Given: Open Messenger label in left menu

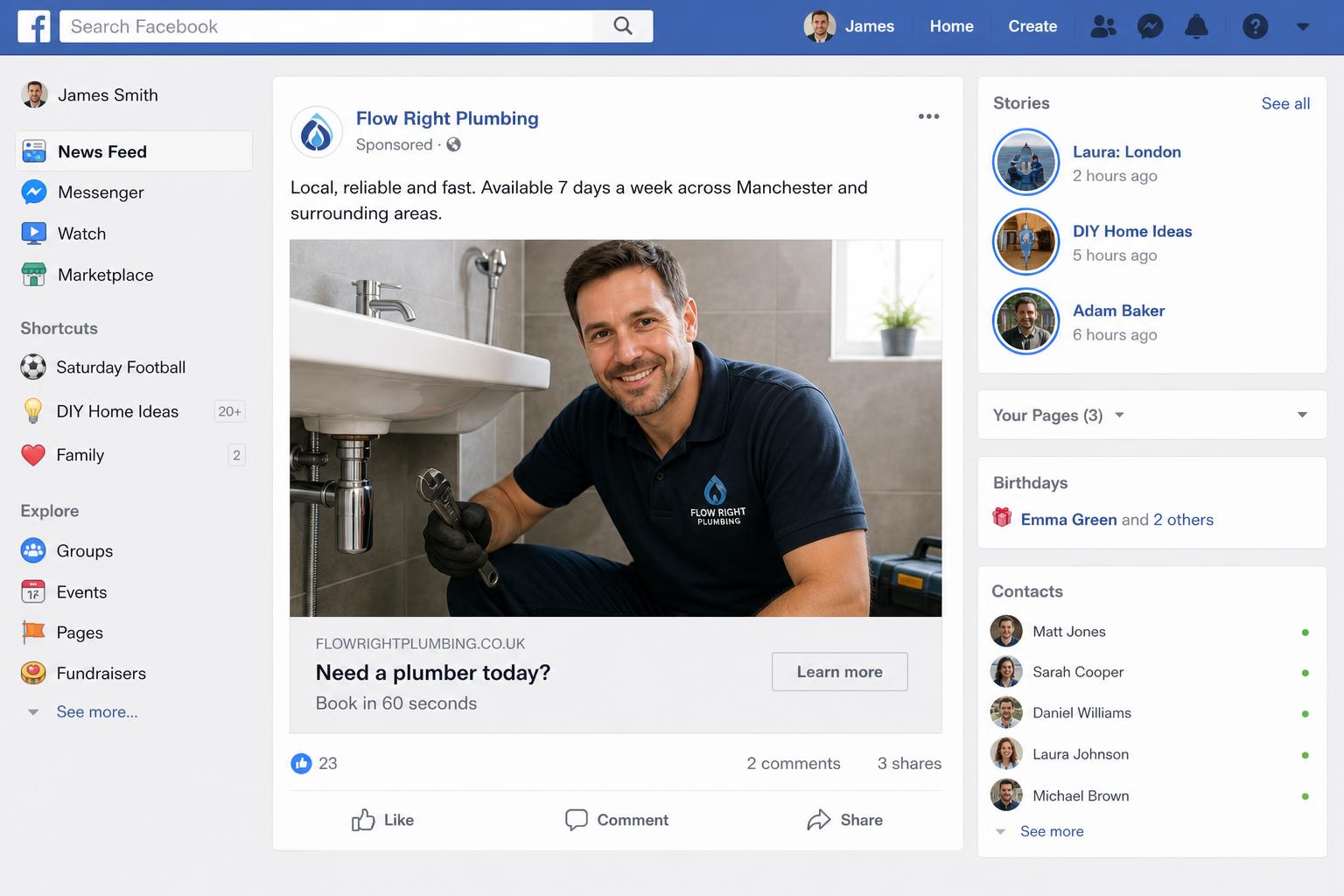Looking at the screenshot, I should (101, 192).
